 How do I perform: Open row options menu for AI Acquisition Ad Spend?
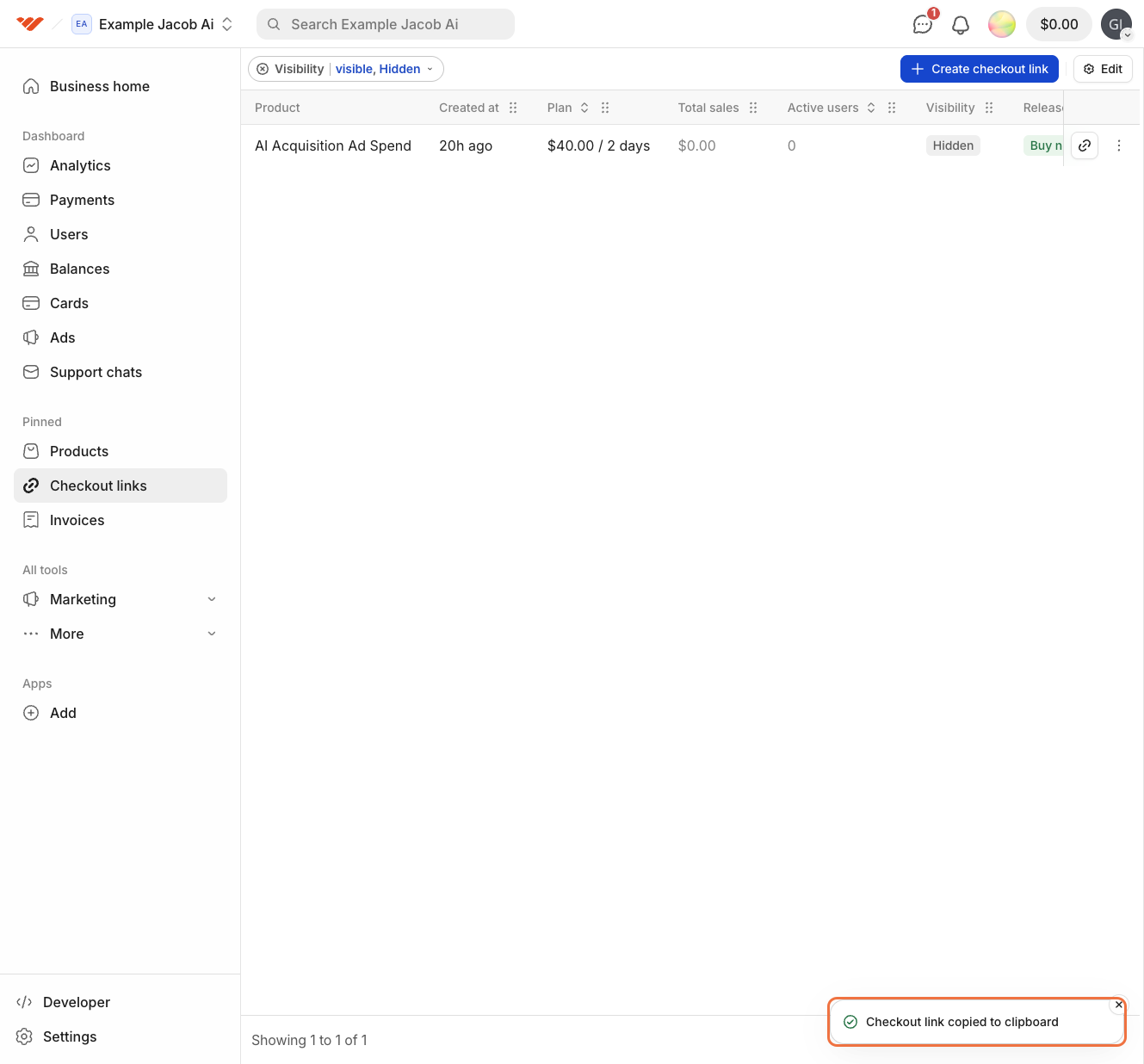(1119, 145)
